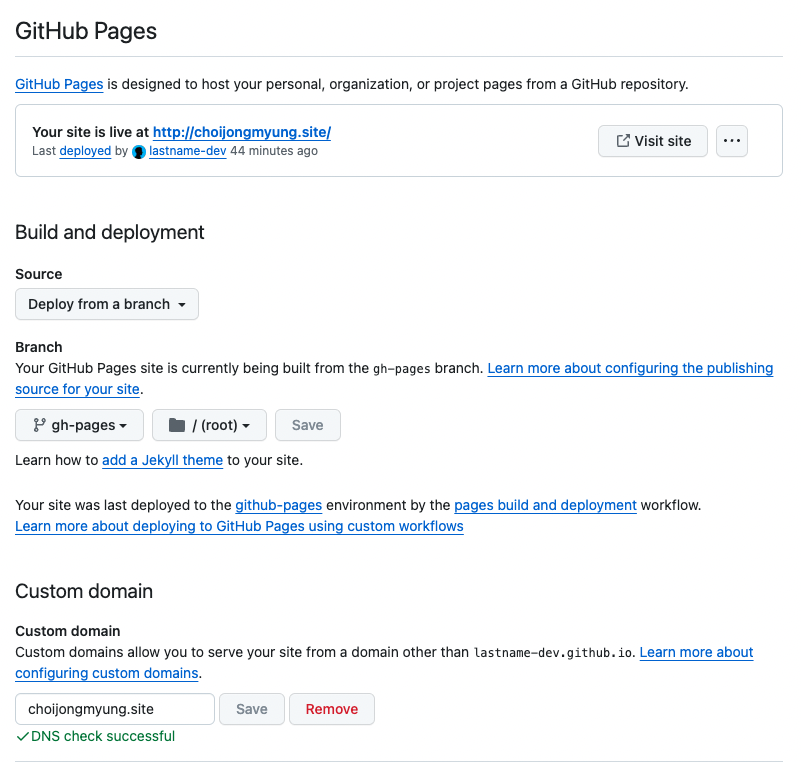Expand the gh-pages branch selector

(80, 425)
